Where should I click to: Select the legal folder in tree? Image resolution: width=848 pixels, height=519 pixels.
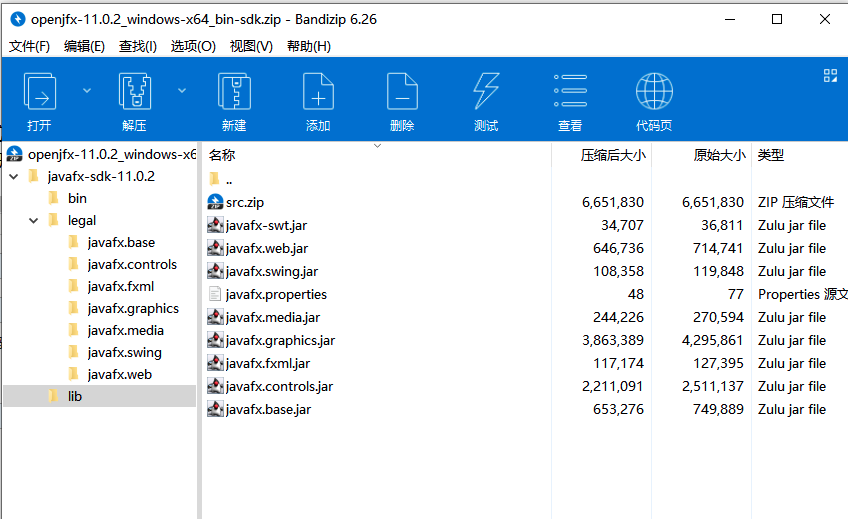point(82,221)
